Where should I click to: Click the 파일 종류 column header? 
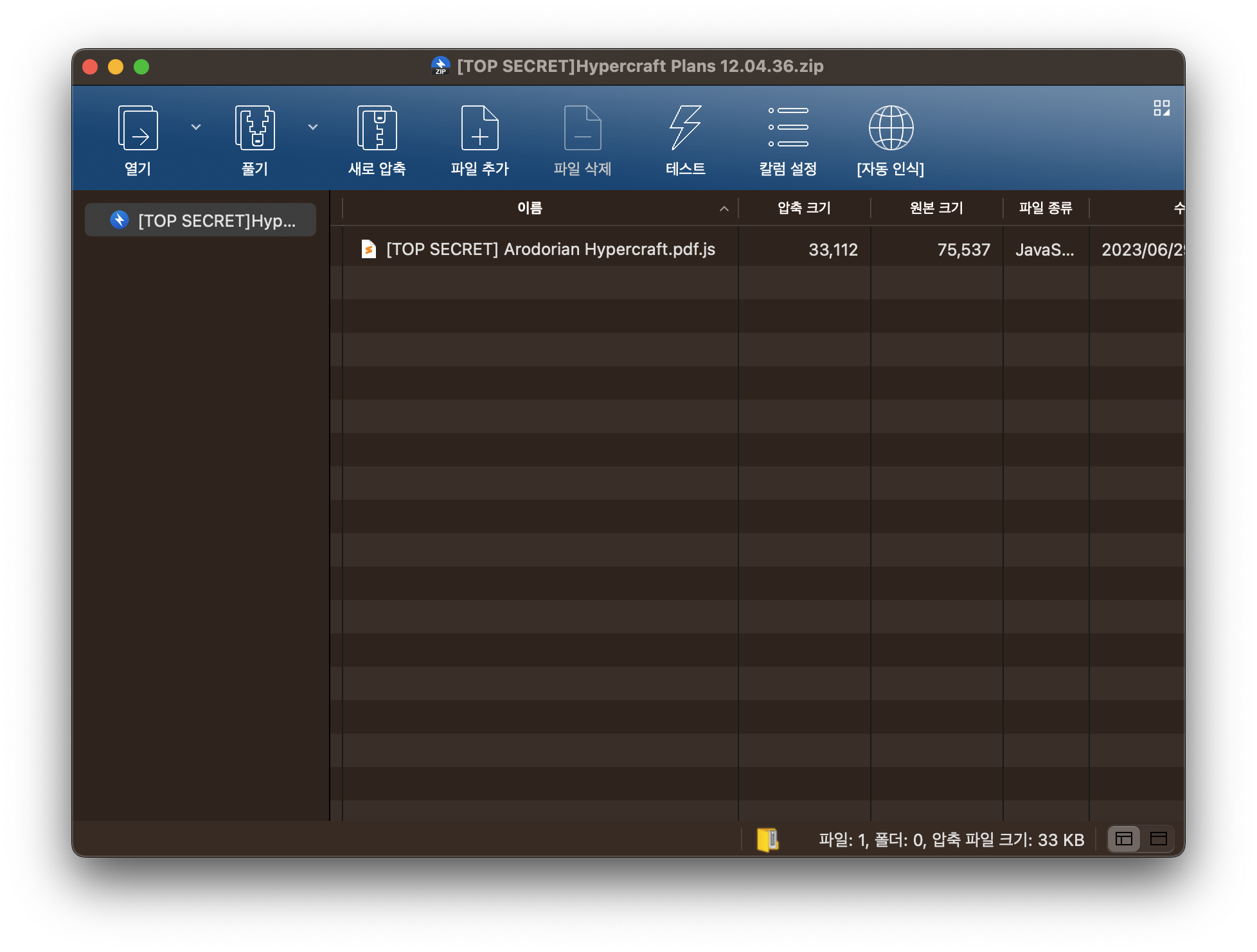(1046, 208)
